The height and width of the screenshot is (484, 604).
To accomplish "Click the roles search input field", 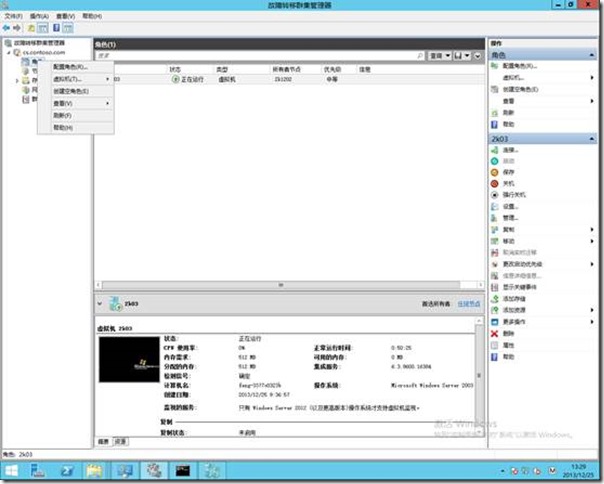I will pyautogui.click(x=256, y=56).
